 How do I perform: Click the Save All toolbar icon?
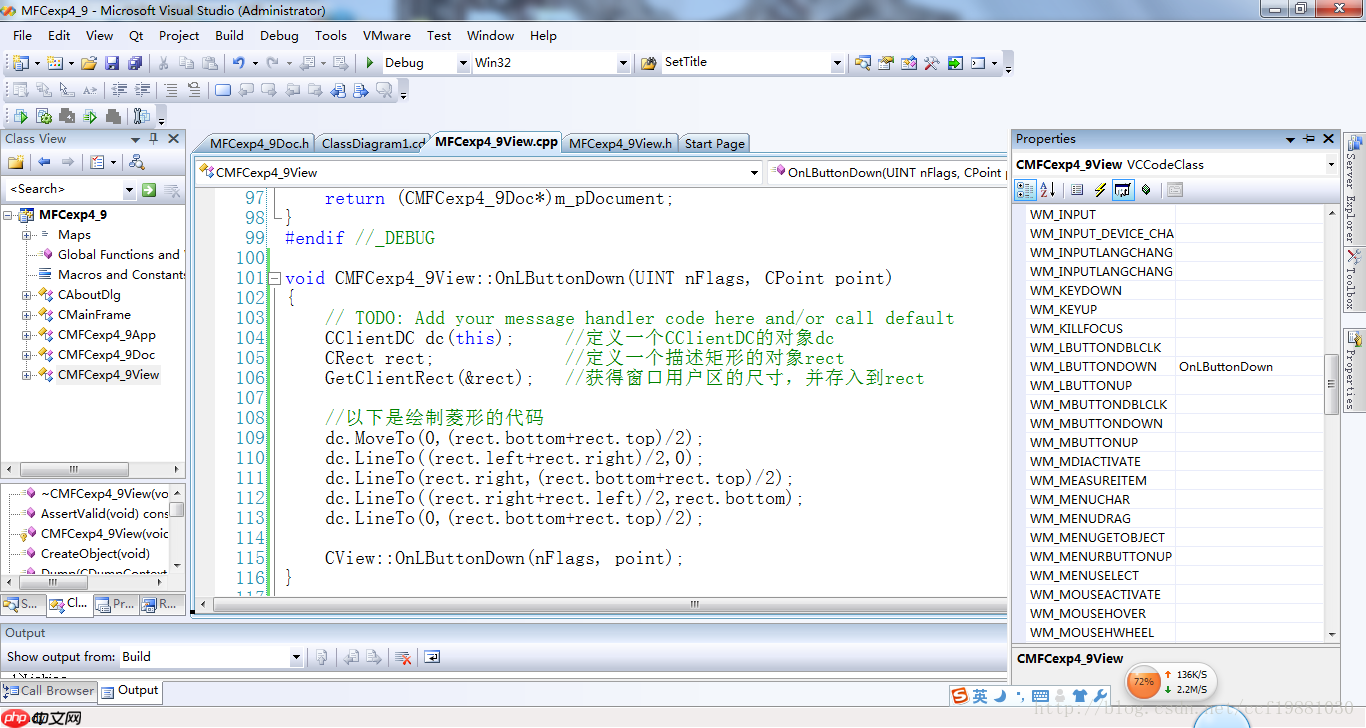pos(134,63)
